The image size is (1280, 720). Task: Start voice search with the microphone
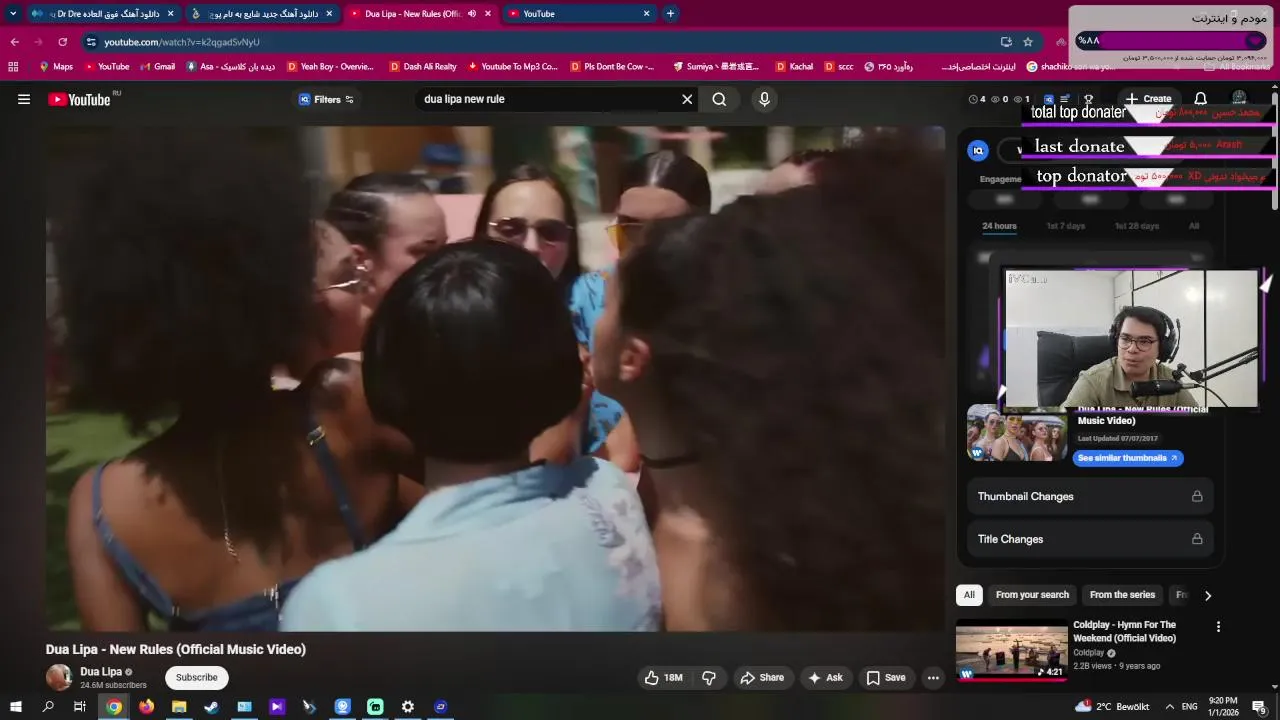coord(764,99)
